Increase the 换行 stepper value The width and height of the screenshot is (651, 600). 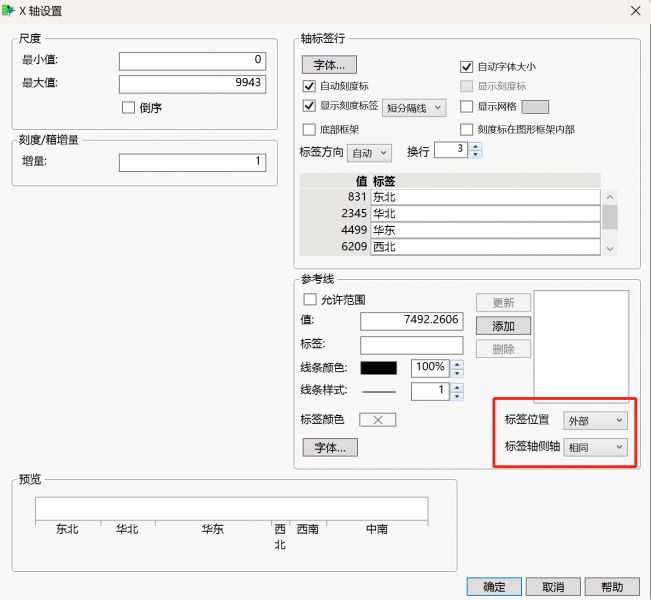(475, 146)
